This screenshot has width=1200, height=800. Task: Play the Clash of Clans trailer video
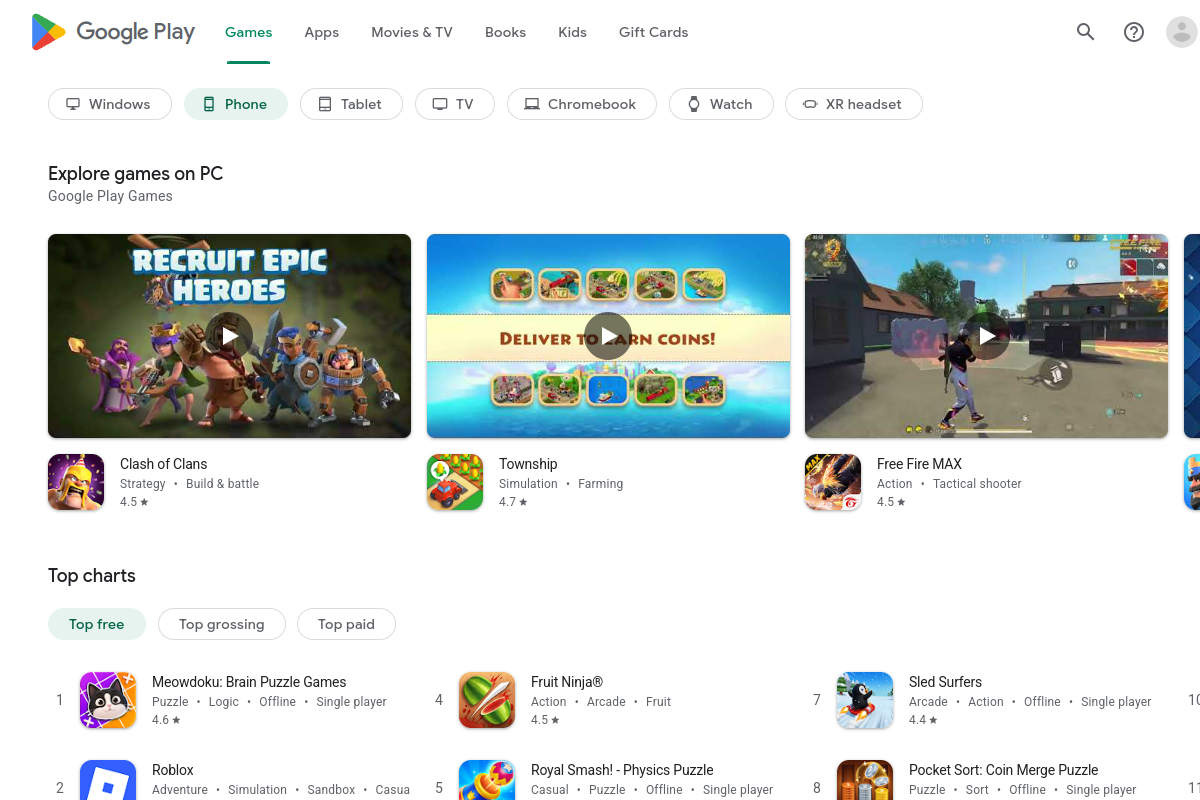coord(230,336)
